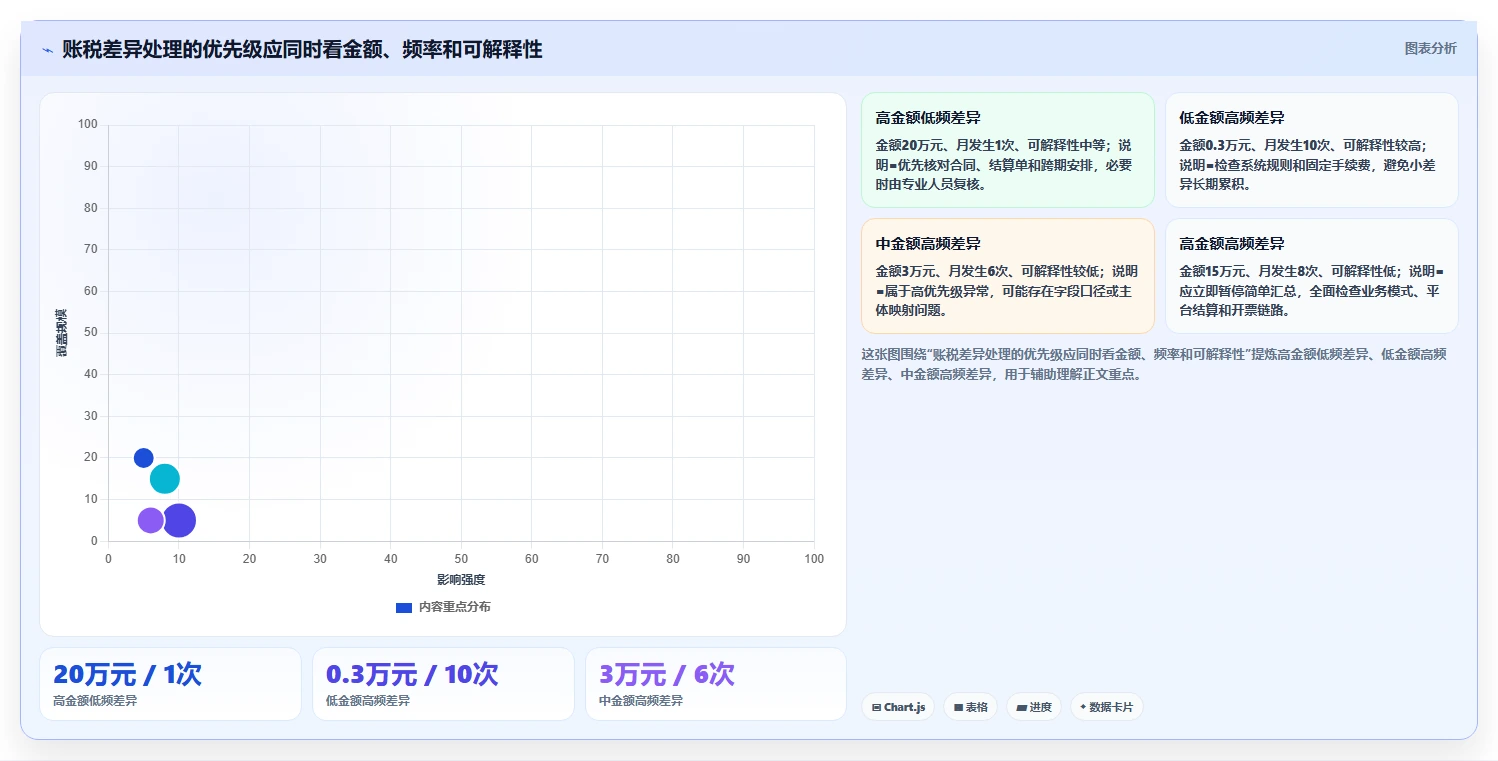Click the y-axis tick label 100

88,124
